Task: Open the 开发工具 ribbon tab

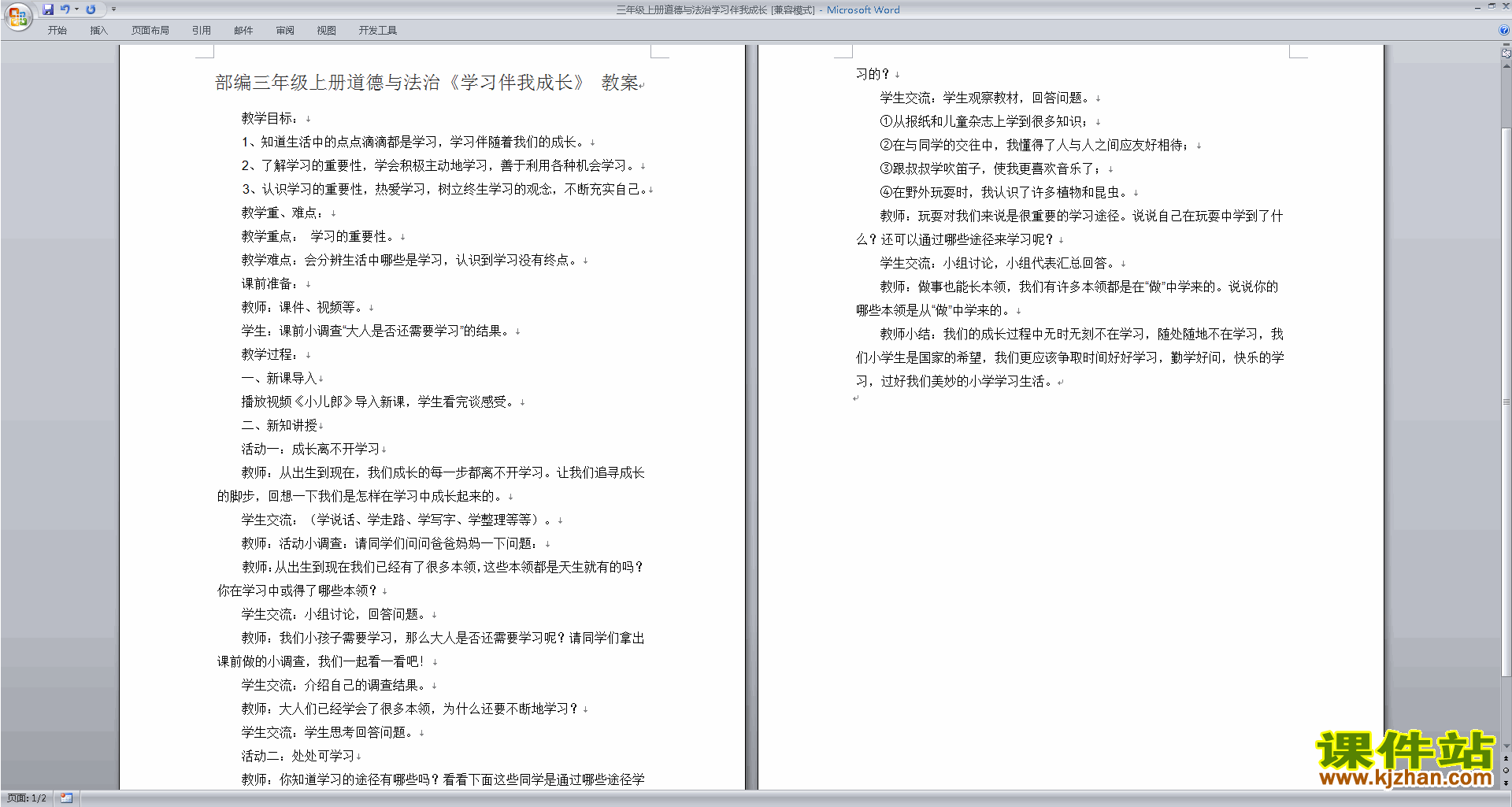Action: click(x=378, y=31)
